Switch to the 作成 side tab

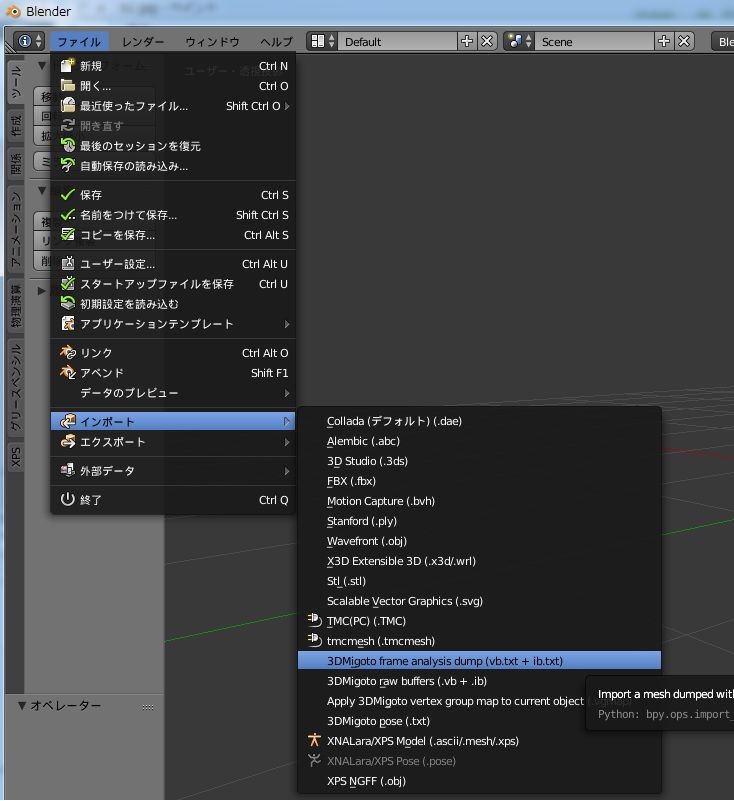click(16, 126)
